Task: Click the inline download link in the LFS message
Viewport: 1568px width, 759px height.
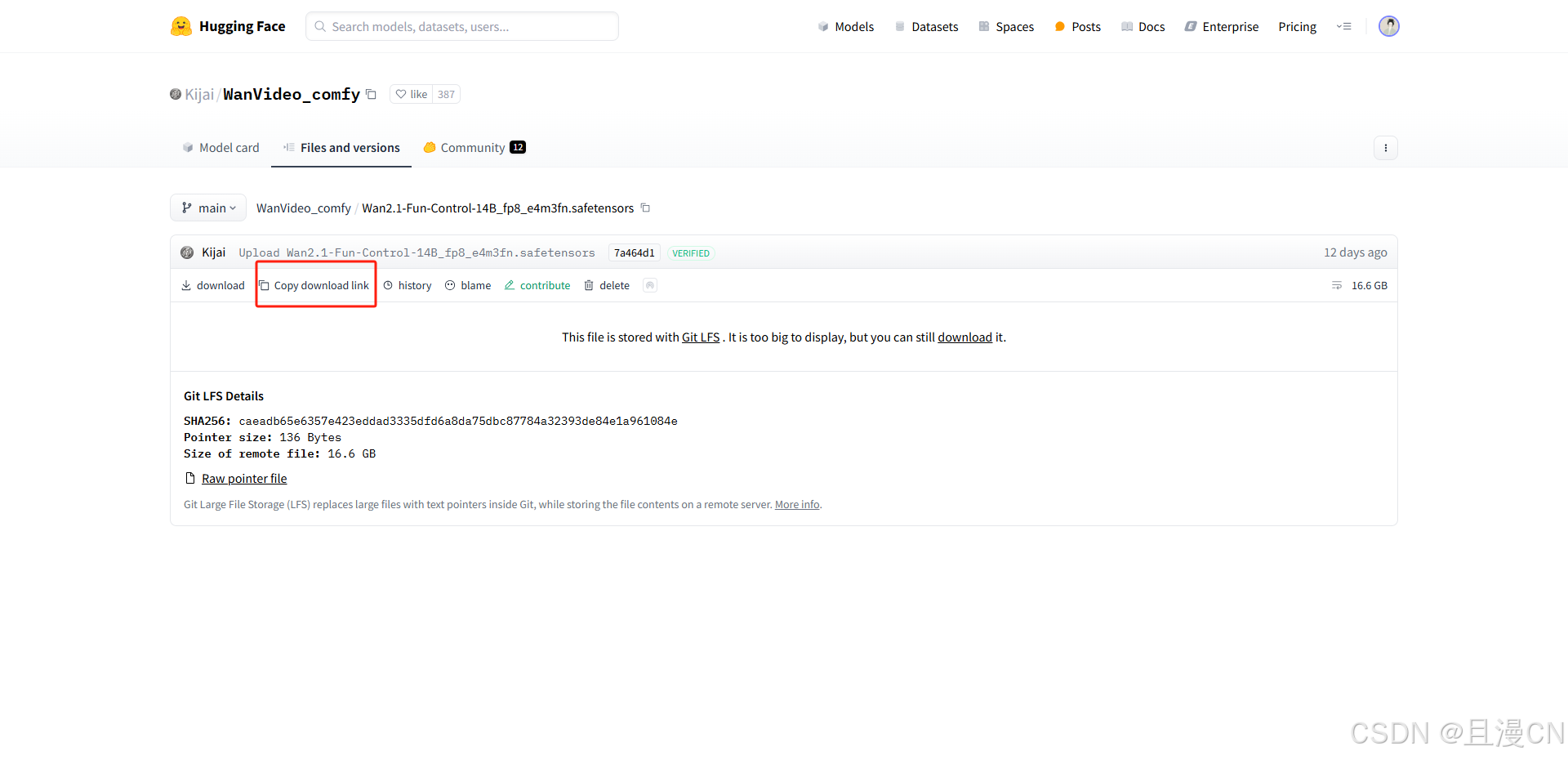Action: tap(964, 337)
